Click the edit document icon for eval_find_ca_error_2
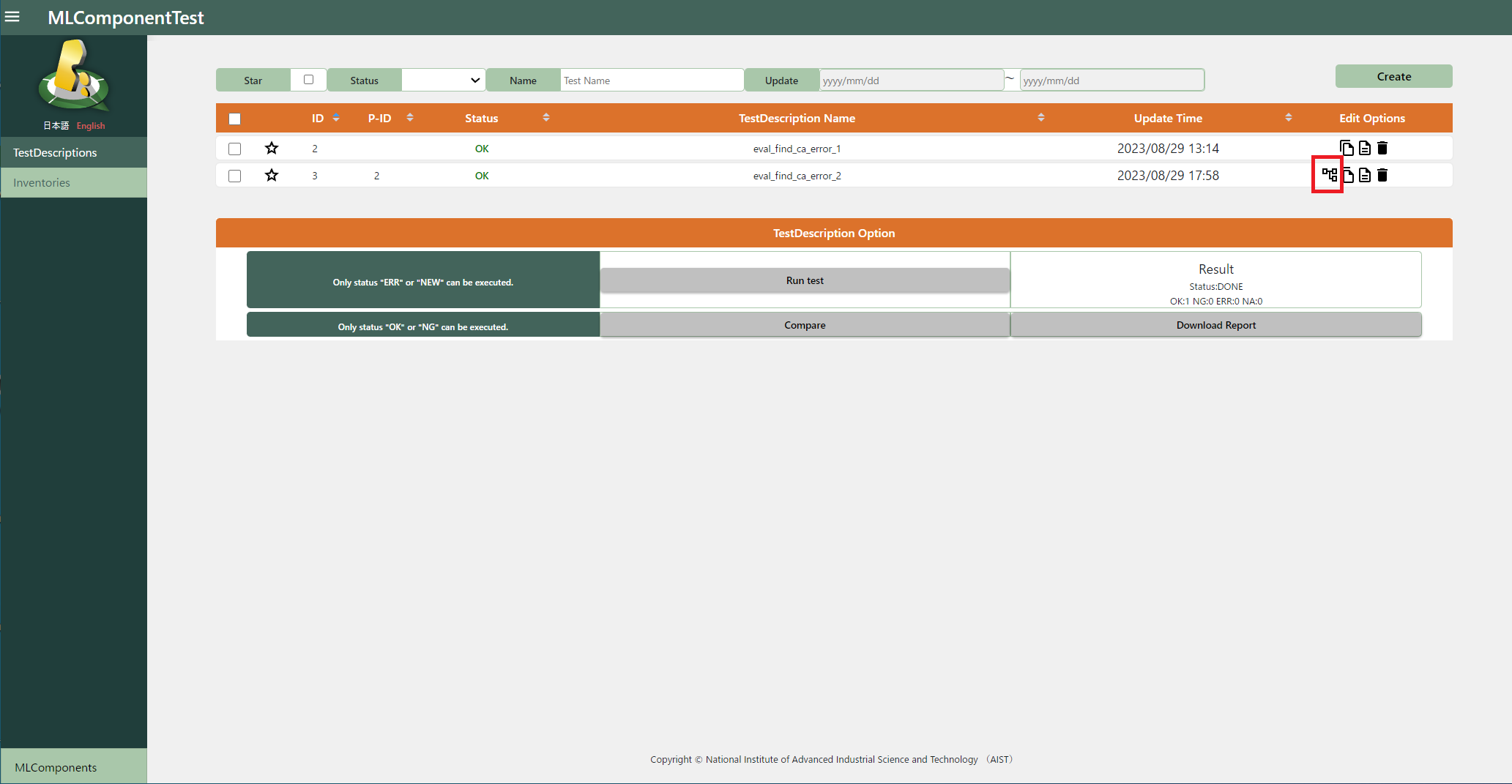 click(1365, 175)
